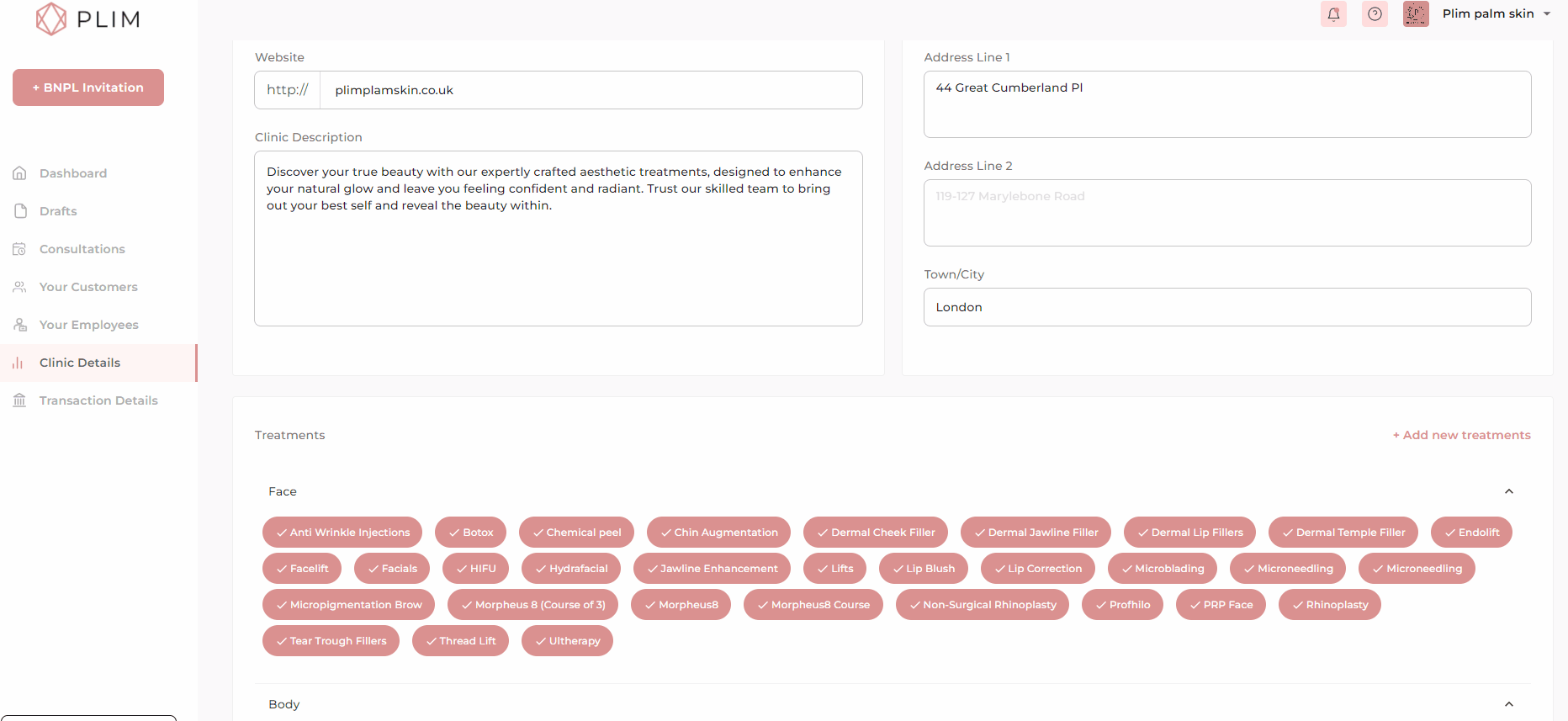The width and height of the screenshot is (1568, 721).
Task: Click the Drafts document icon
Action: click(x=20, y=211)
